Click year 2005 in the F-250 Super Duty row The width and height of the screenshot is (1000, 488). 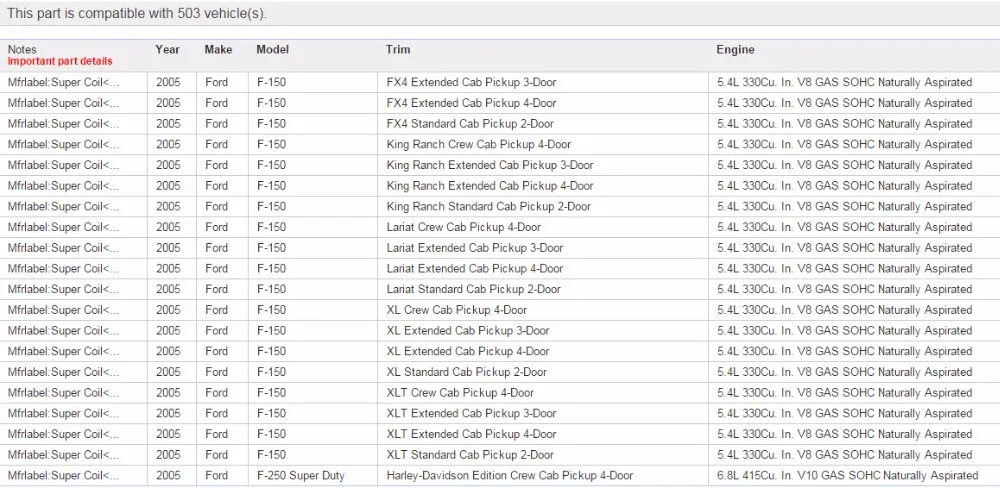[168, 476]
